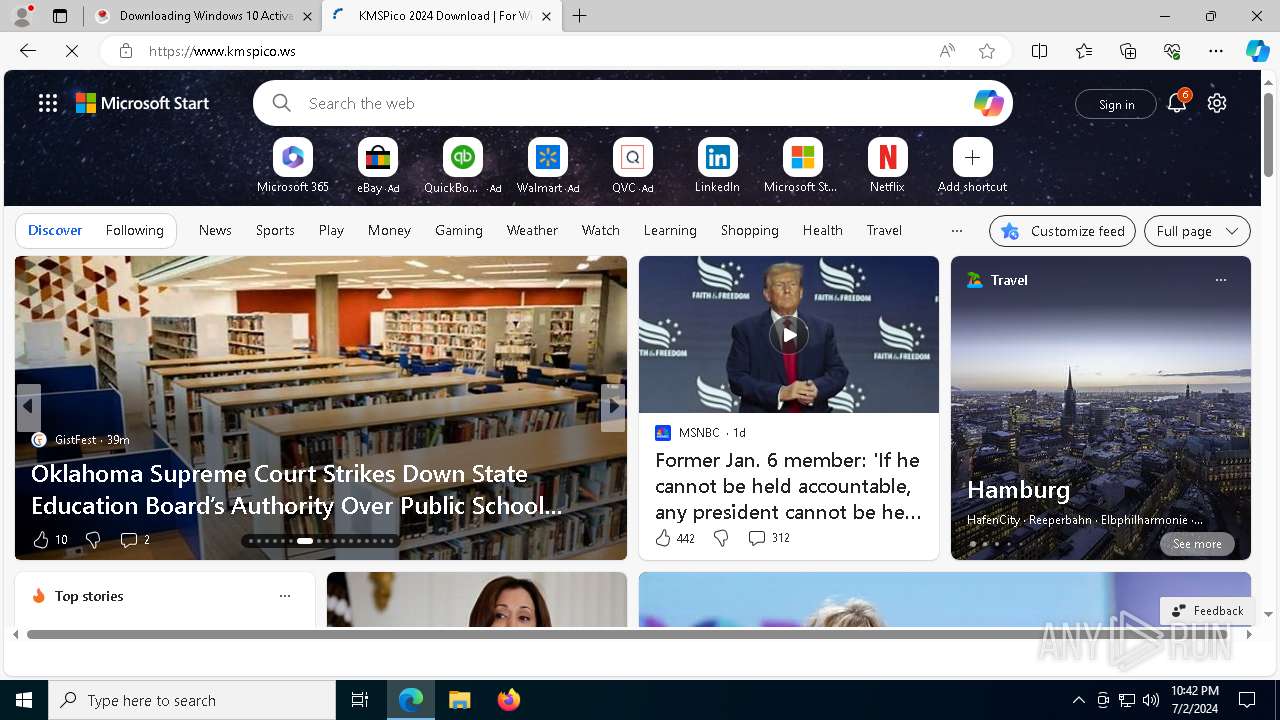Stop loading the page
This screenshot has height=720, width=1280.
tap(72, 51)
